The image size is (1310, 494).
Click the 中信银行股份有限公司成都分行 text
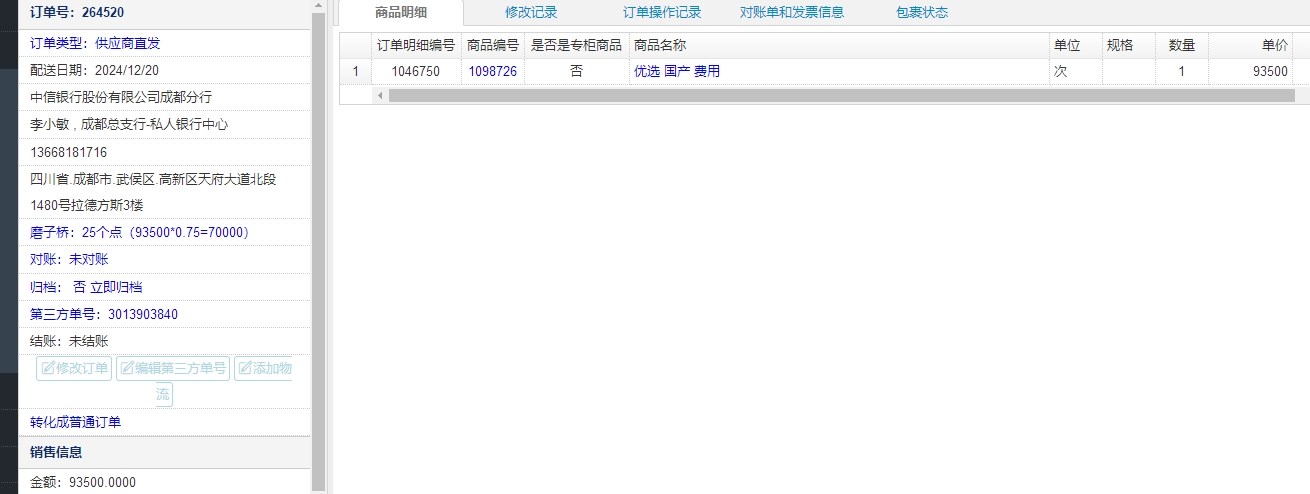[121, 97]
